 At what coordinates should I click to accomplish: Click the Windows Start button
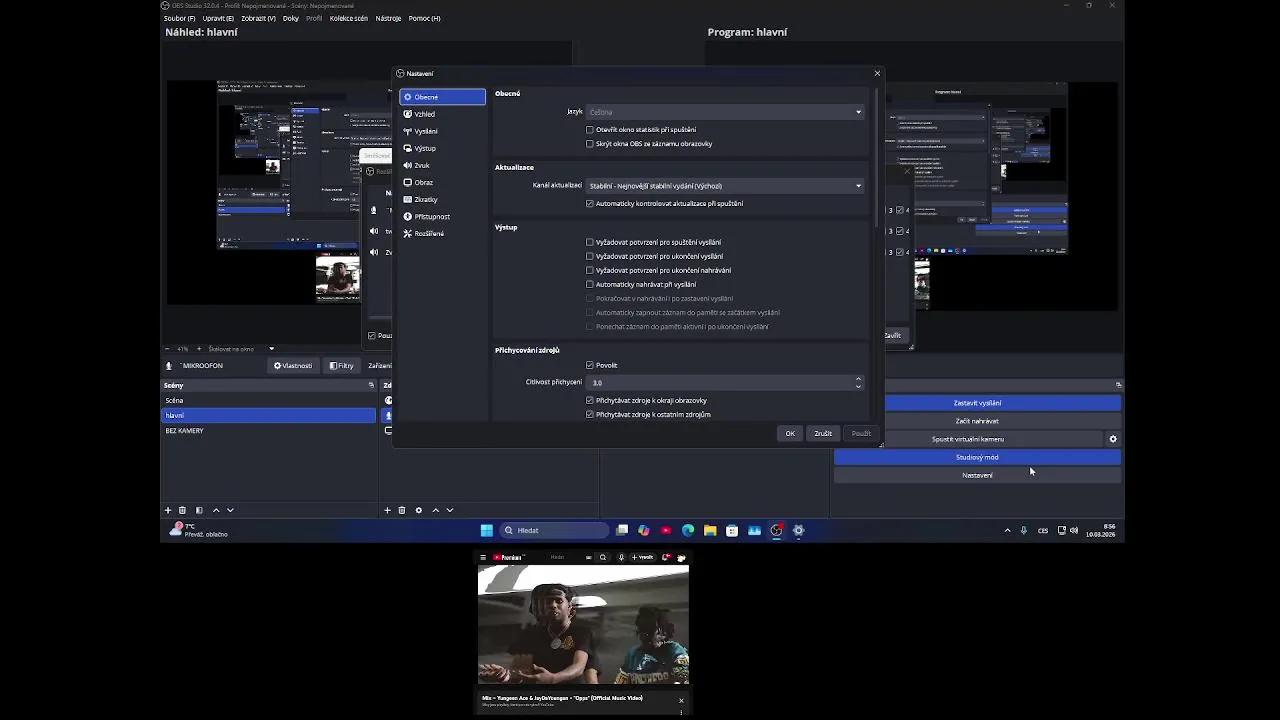click(x=487, y=530)
